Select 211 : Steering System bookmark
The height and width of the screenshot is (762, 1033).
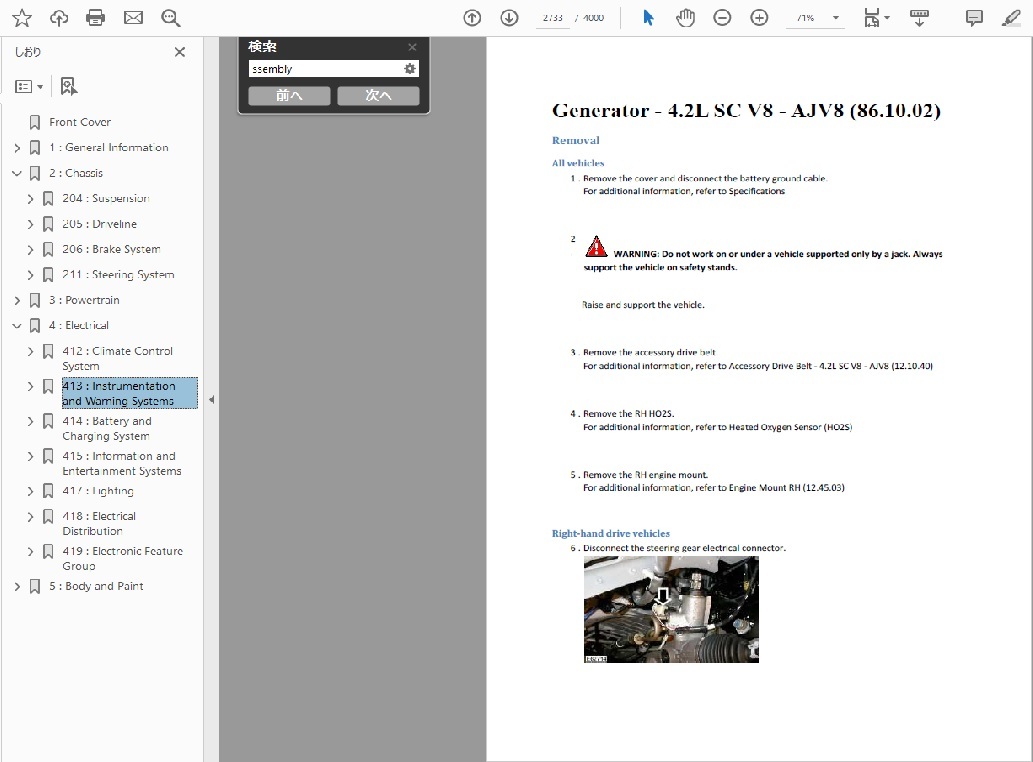[118, 275]
